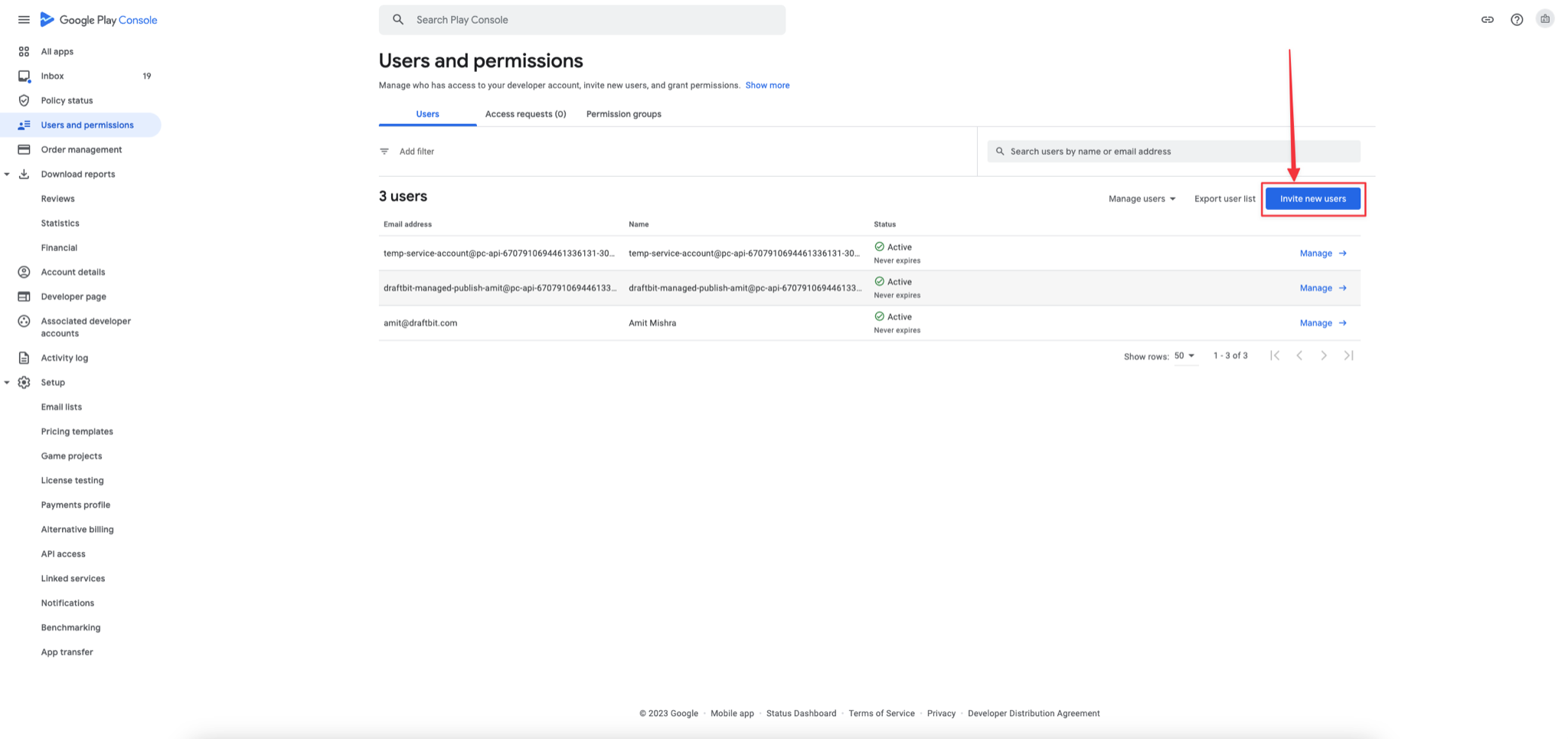This screenshot has width=1568, height=739.
Task: Open the help question mark icon
Action: coord(1517,20)
